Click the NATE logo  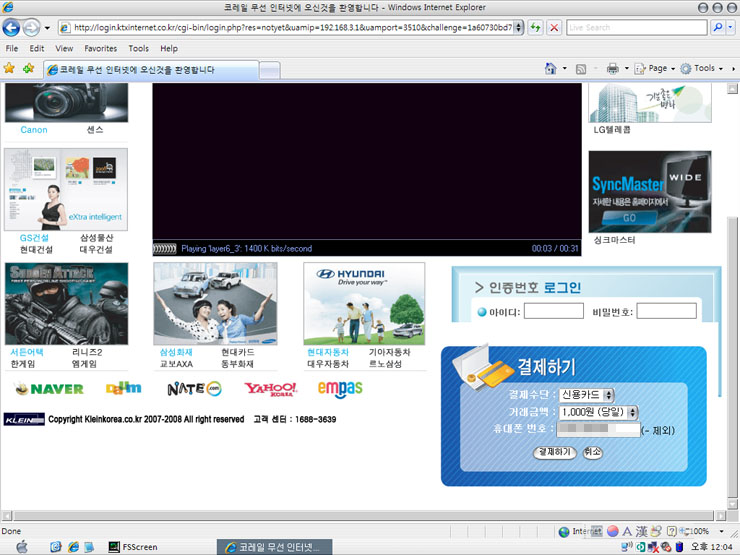click(x=194, y=388)
